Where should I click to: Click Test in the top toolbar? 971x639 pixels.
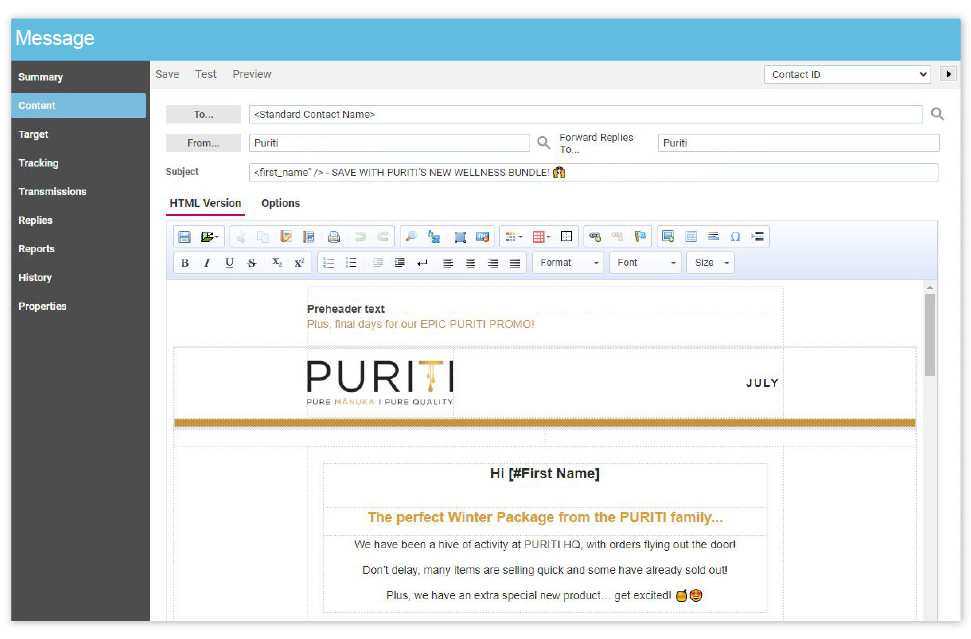click(206, 74)
